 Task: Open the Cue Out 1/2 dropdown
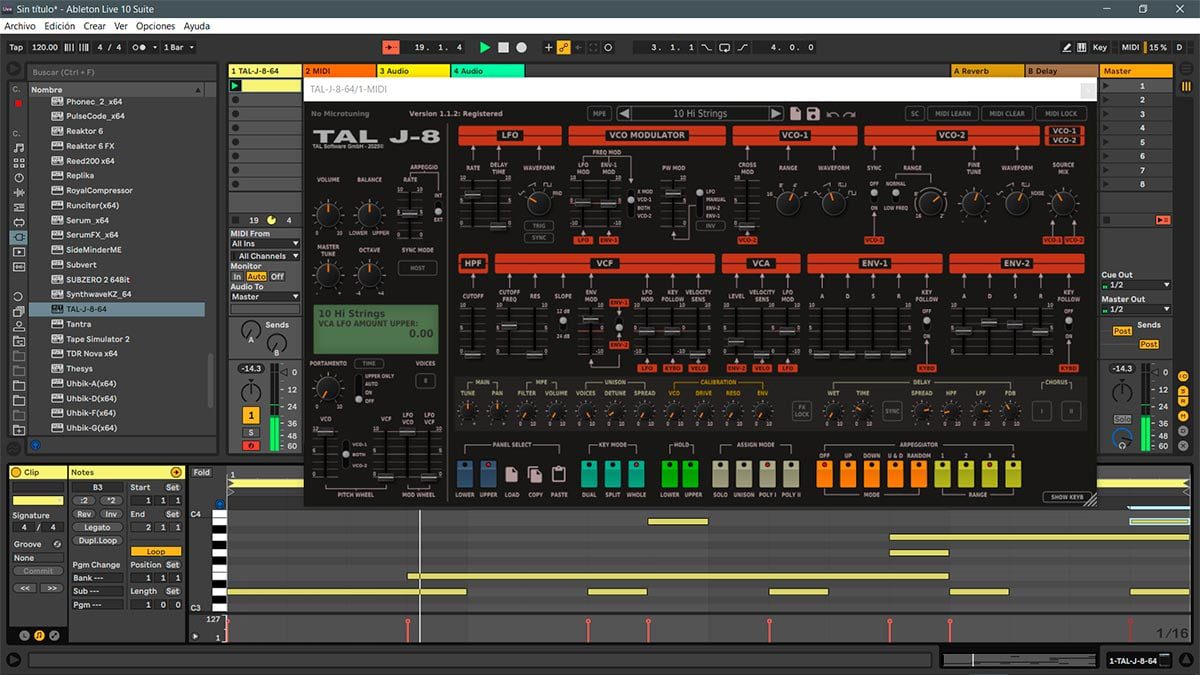pyautogui.click(x=1134, y=285)
